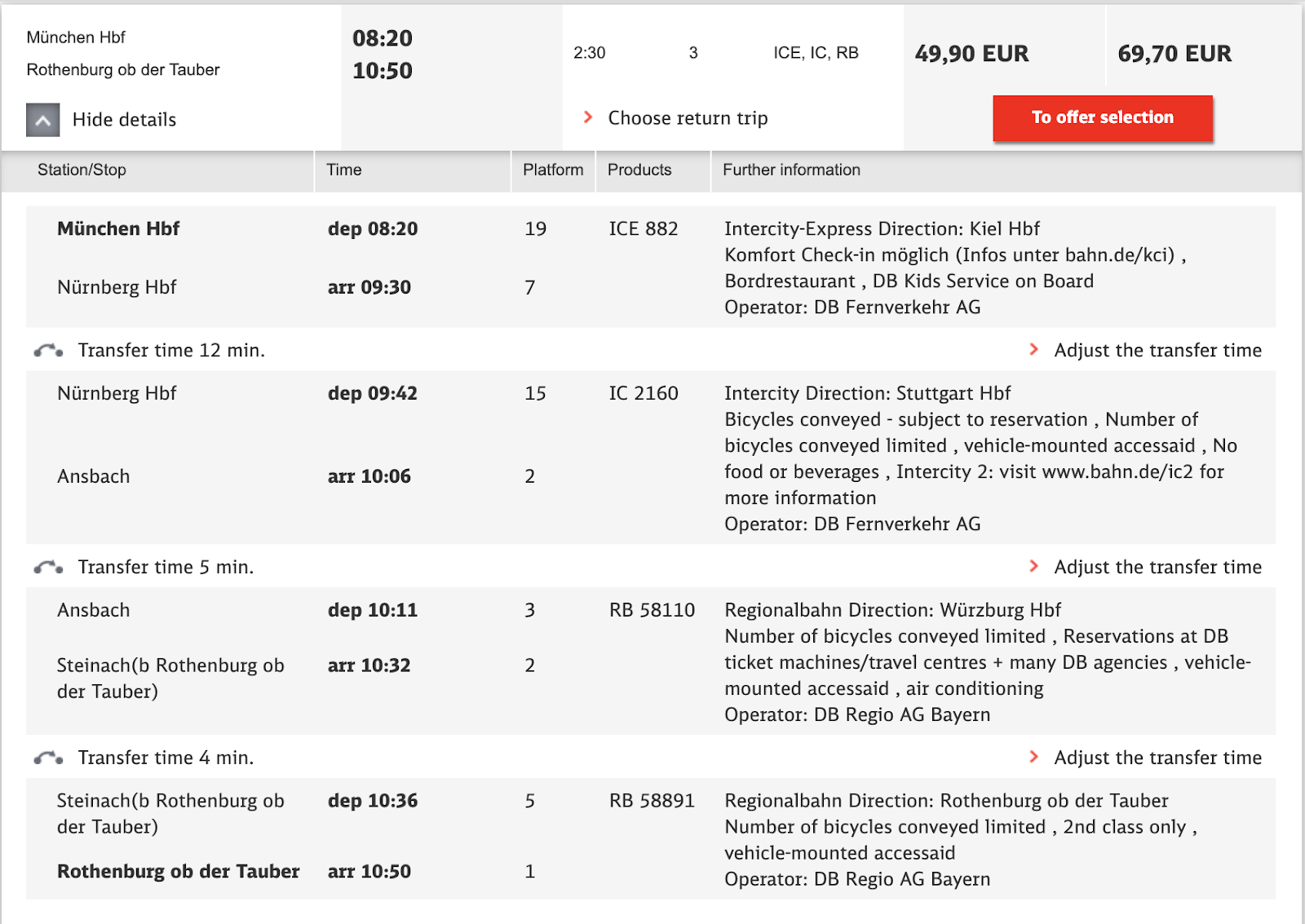Click the Time column header
Image resolution: width=1305 pixels, height=924 pixels.
[344, 170]
